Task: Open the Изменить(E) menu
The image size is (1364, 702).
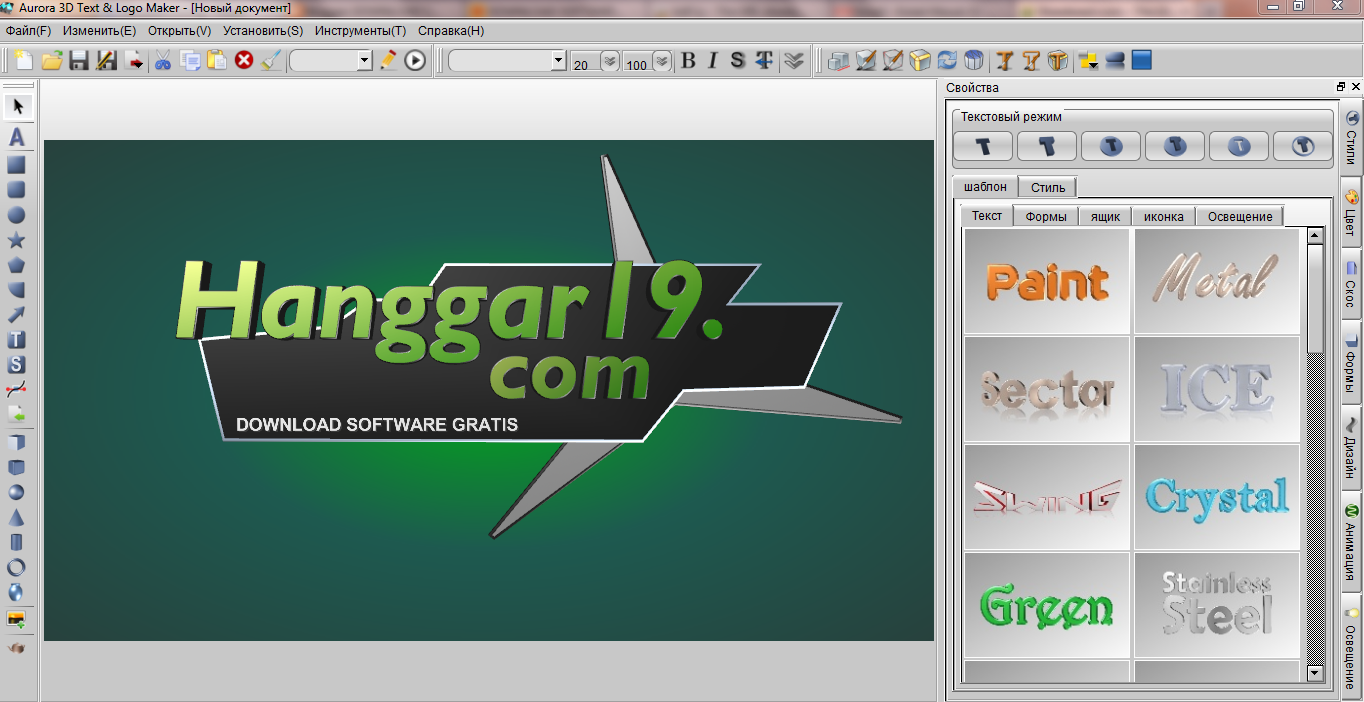Action: pos(99,31)
